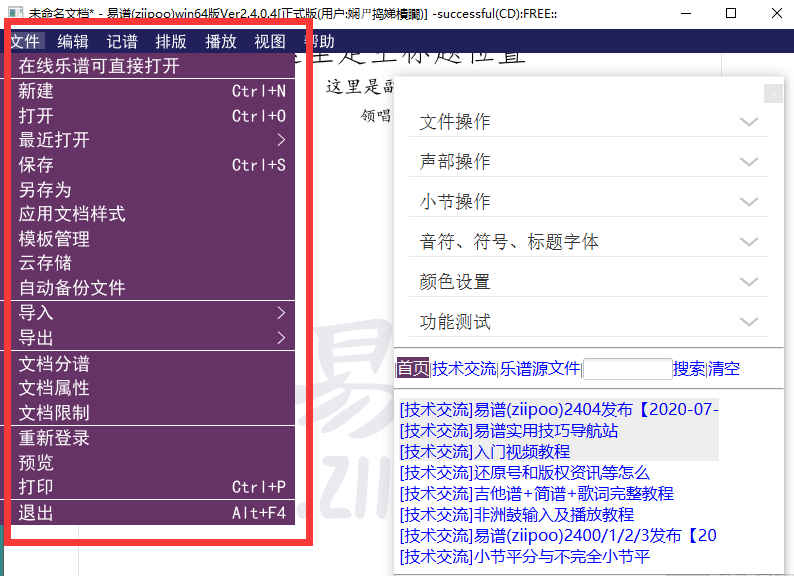Select 自动备份文件 menu item
Viewport: 794px width, 576px height.
click(153, 288)
